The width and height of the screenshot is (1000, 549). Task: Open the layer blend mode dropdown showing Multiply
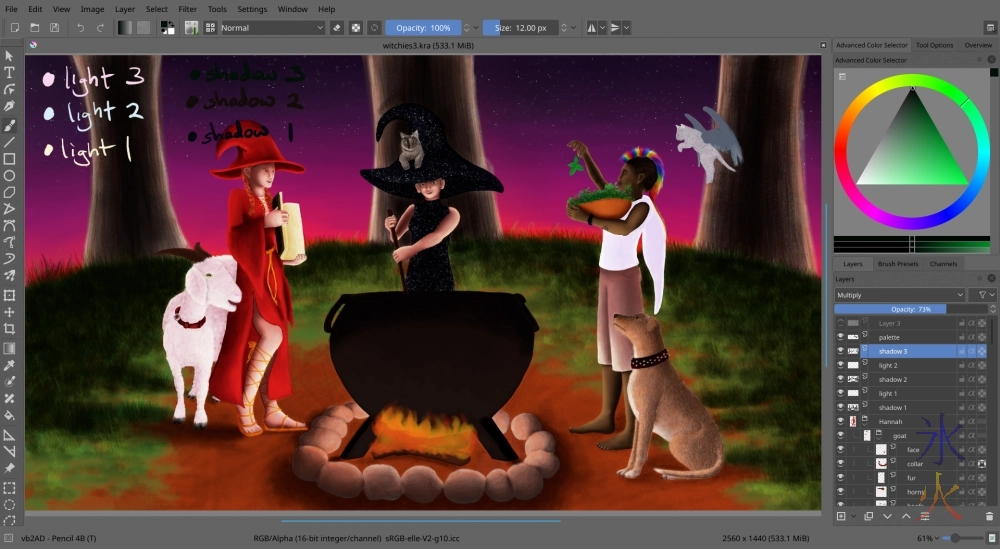point(900,295)
